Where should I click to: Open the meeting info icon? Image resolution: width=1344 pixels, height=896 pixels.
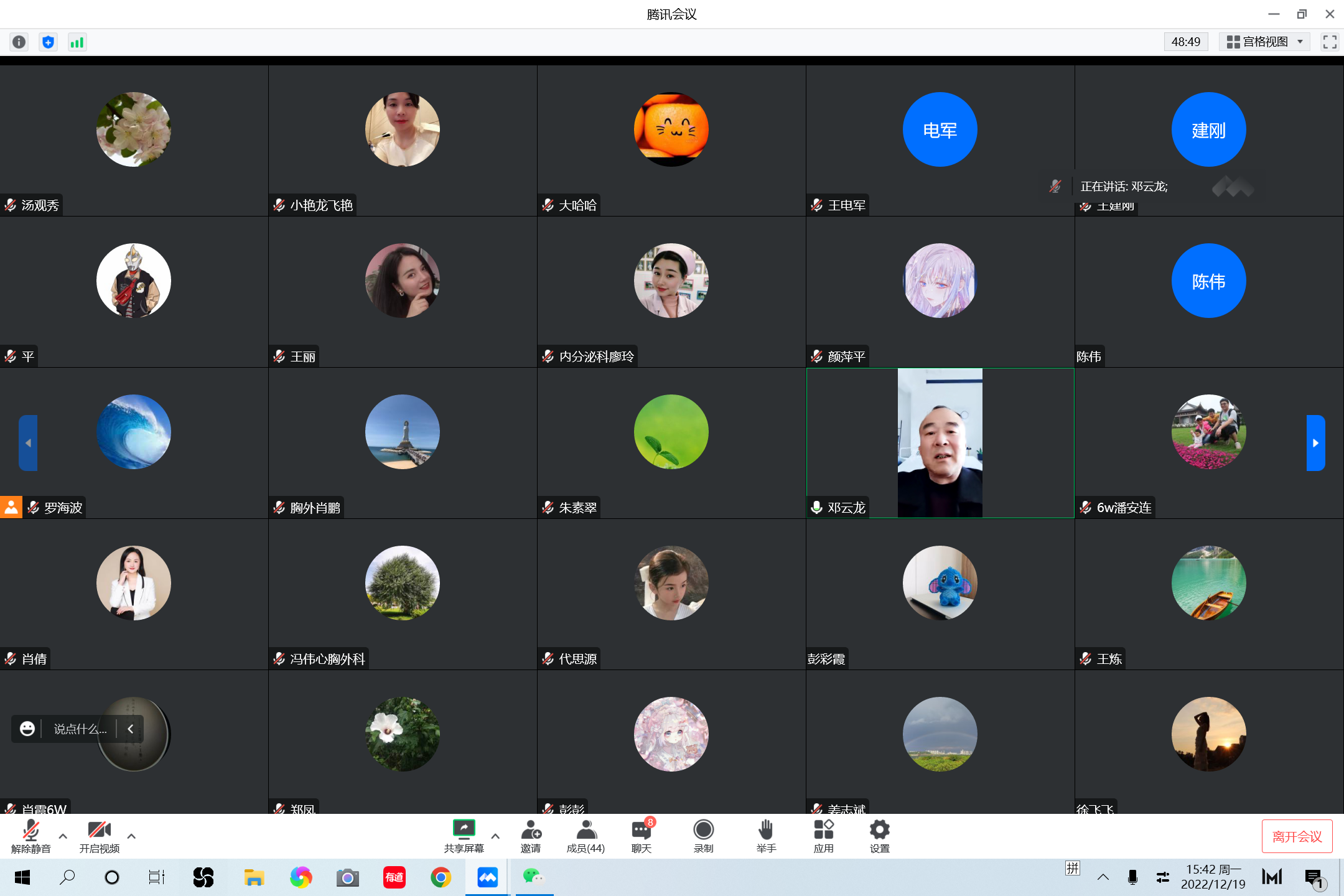[19, 42]
